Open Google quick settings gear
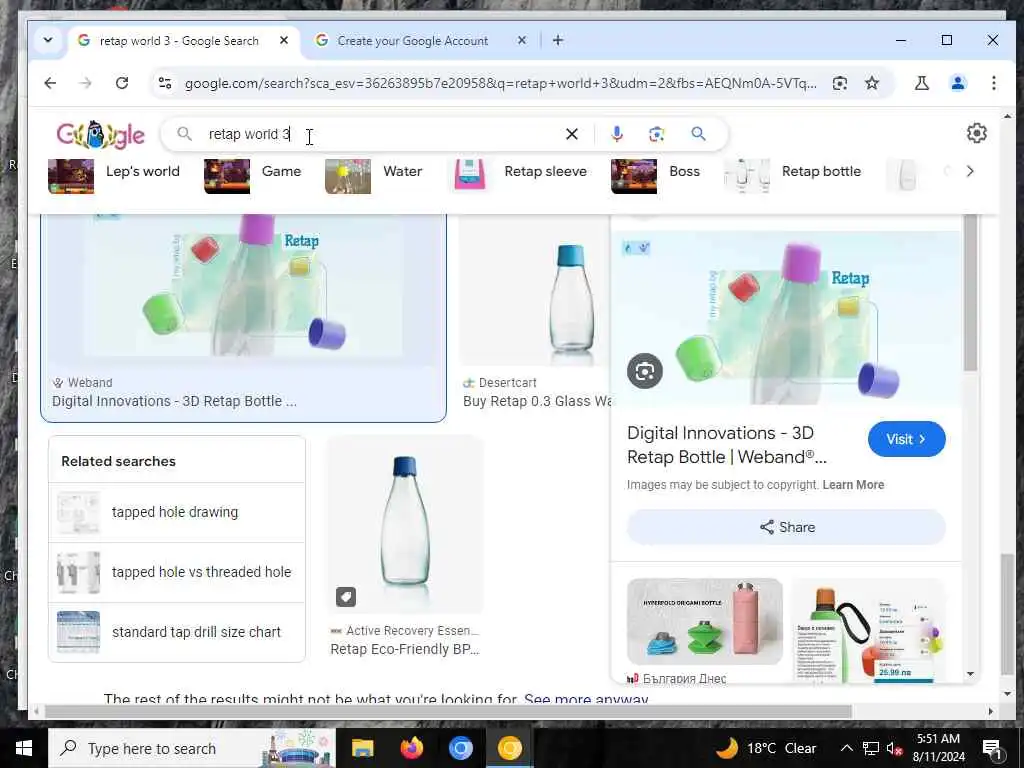Screen dimensions: 1024x768 point(976,133)
